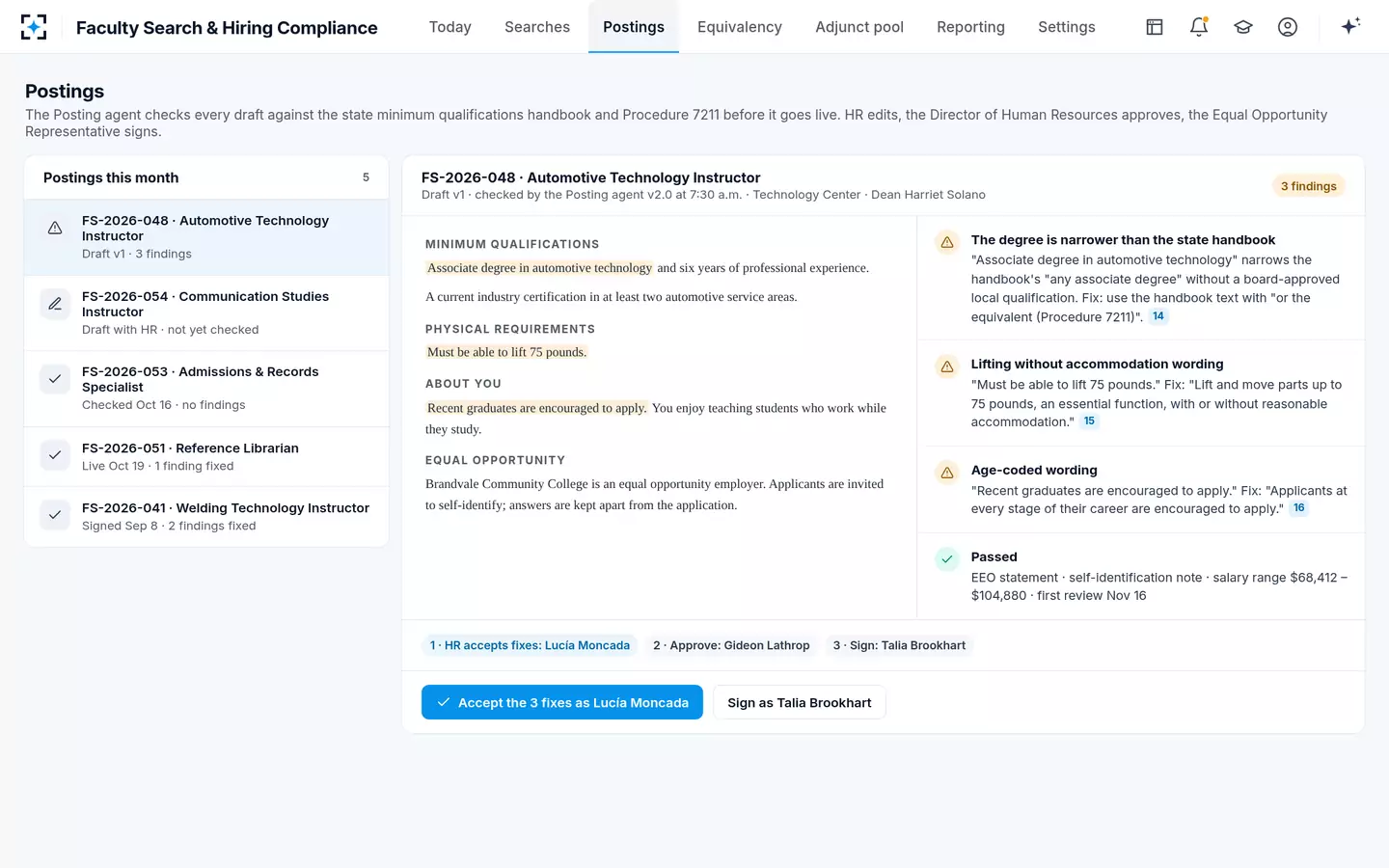This screenshot has width=1389, height=868.
Task: Go to the Equivalency tab
Action: [740, 27]
